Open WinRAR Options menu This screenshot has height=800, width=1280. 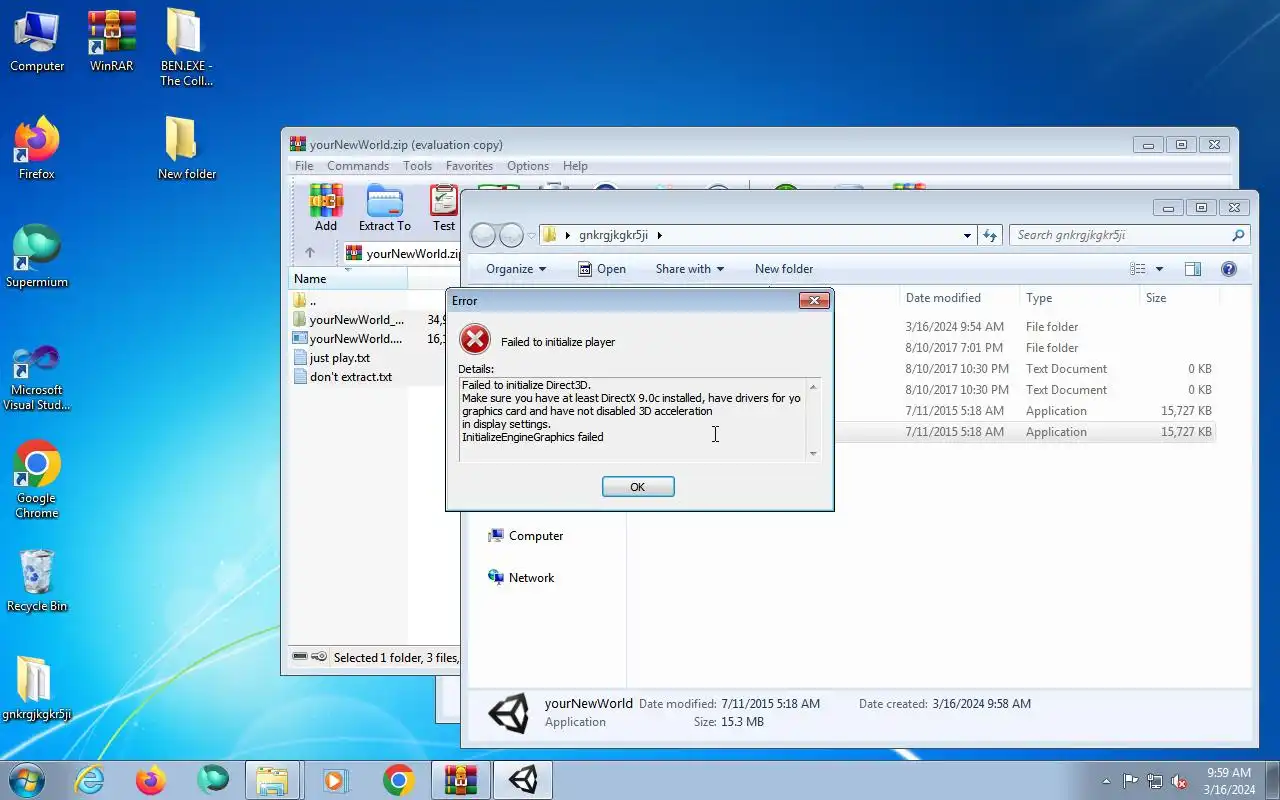[x=528, y=166]
